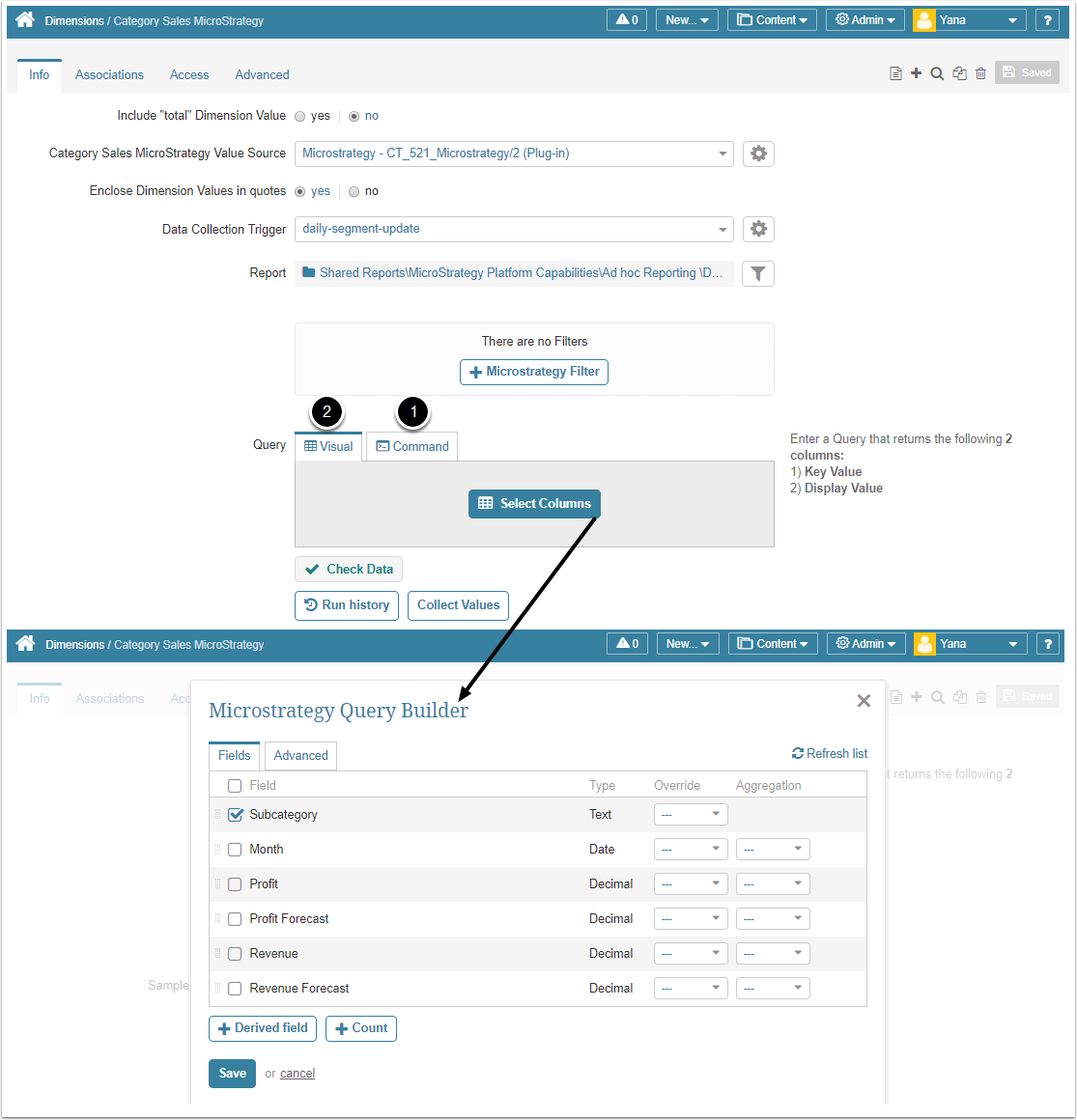Open the daily-segment-update trigger dropdown
Viewport: 1077px width, 1120px height.
click(514, 229)
